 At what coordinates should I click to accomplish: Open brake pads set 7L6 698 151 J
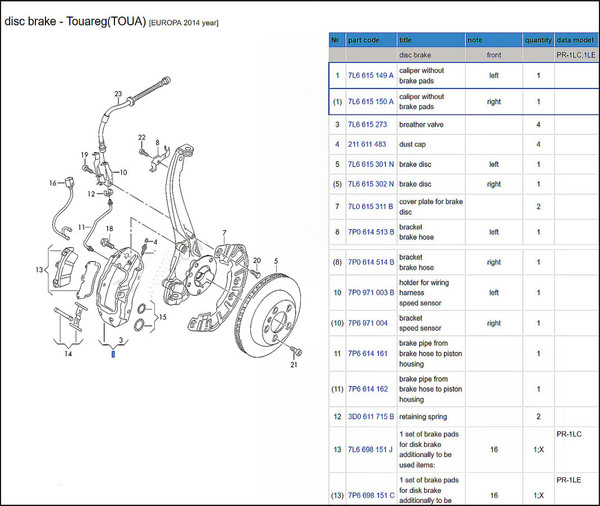click(370, 451)
